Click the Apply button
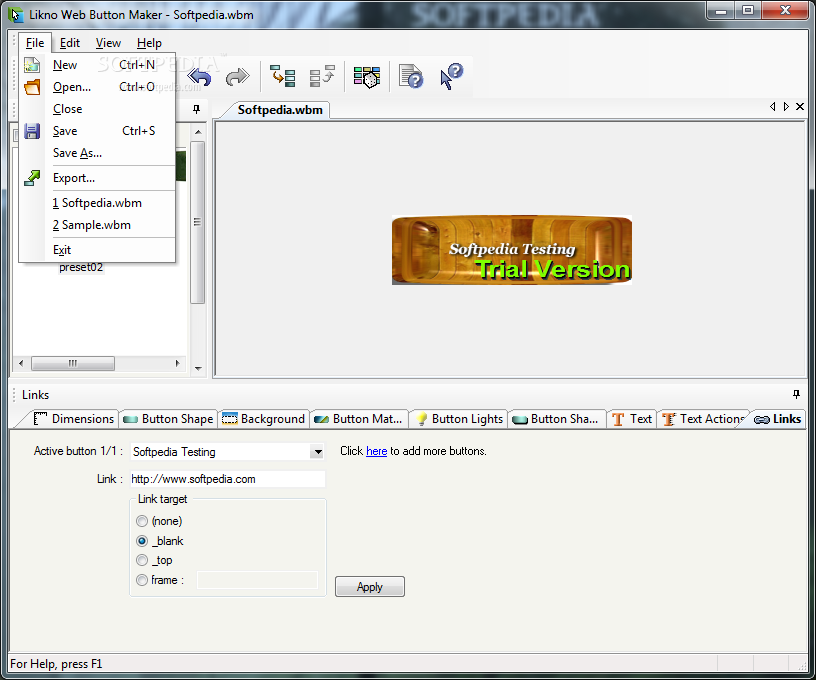The image size is (816, 680). [369, 587]
